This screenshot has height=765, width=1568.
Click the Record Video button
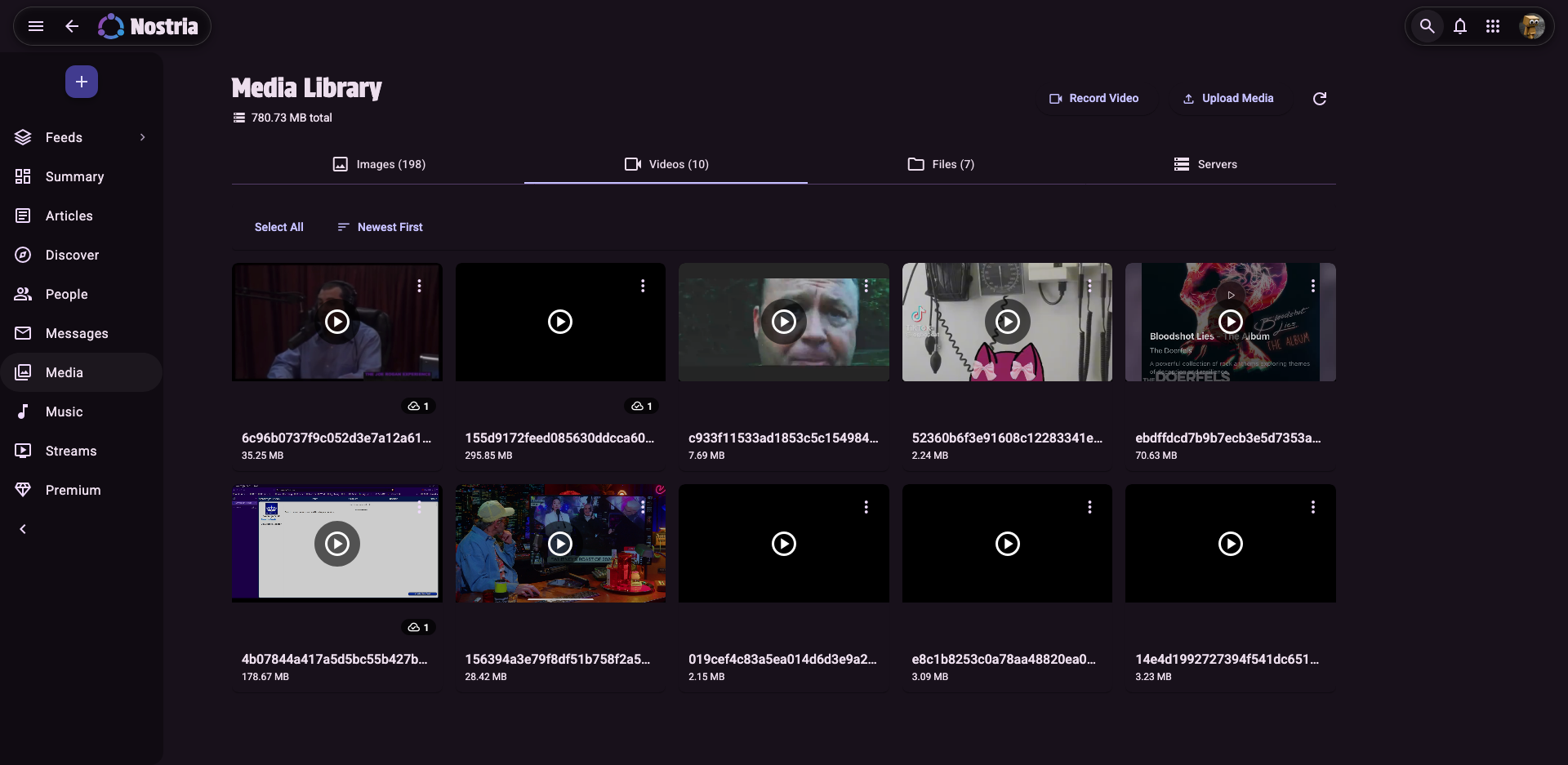click(1094, 98)
